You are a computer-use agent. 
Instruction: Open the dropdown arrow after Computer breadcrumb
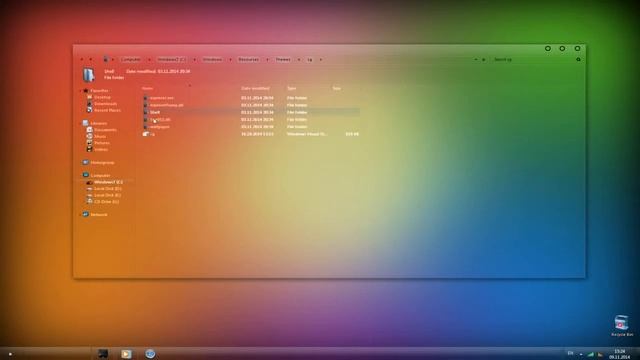point(149,60)
